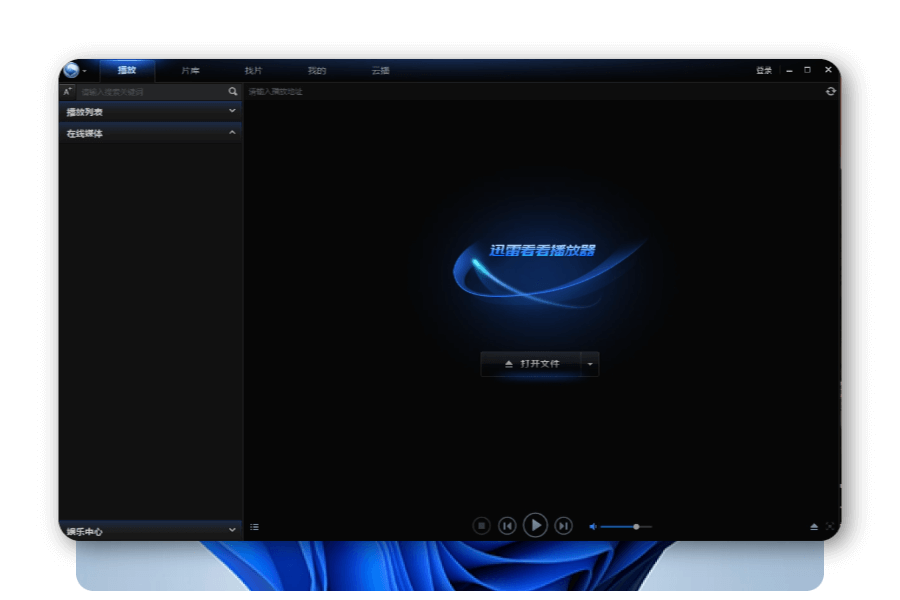Click the Xunlei Kankan logo icon
900x600 pixels.
tap(71, 70)
